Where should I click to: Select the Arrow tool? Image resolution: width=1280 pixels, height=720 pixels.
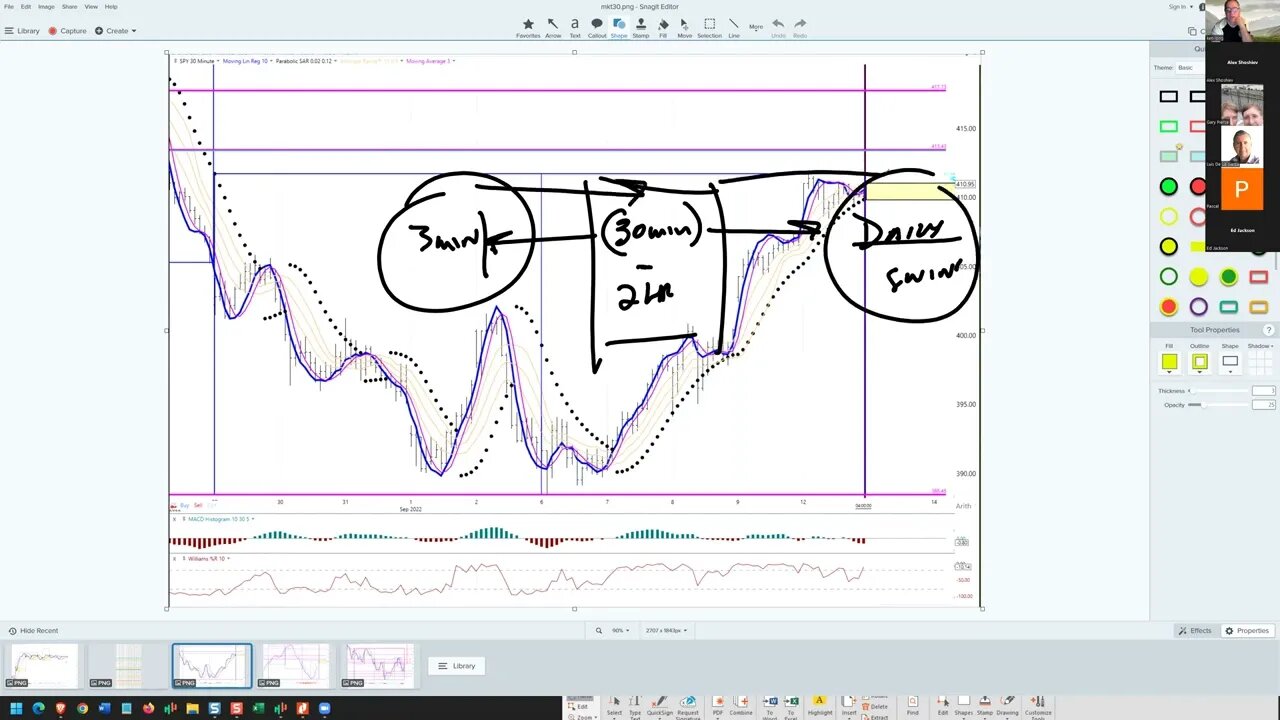tap(553, 28)
